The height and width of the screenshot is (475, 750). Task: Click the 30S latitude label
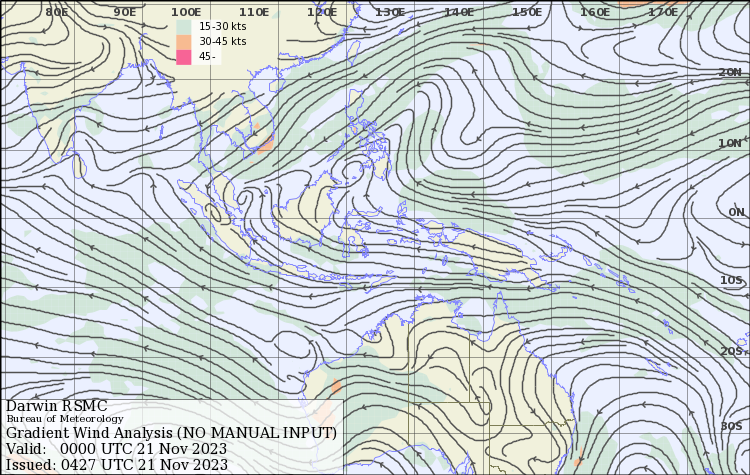(x=731, y=426)
